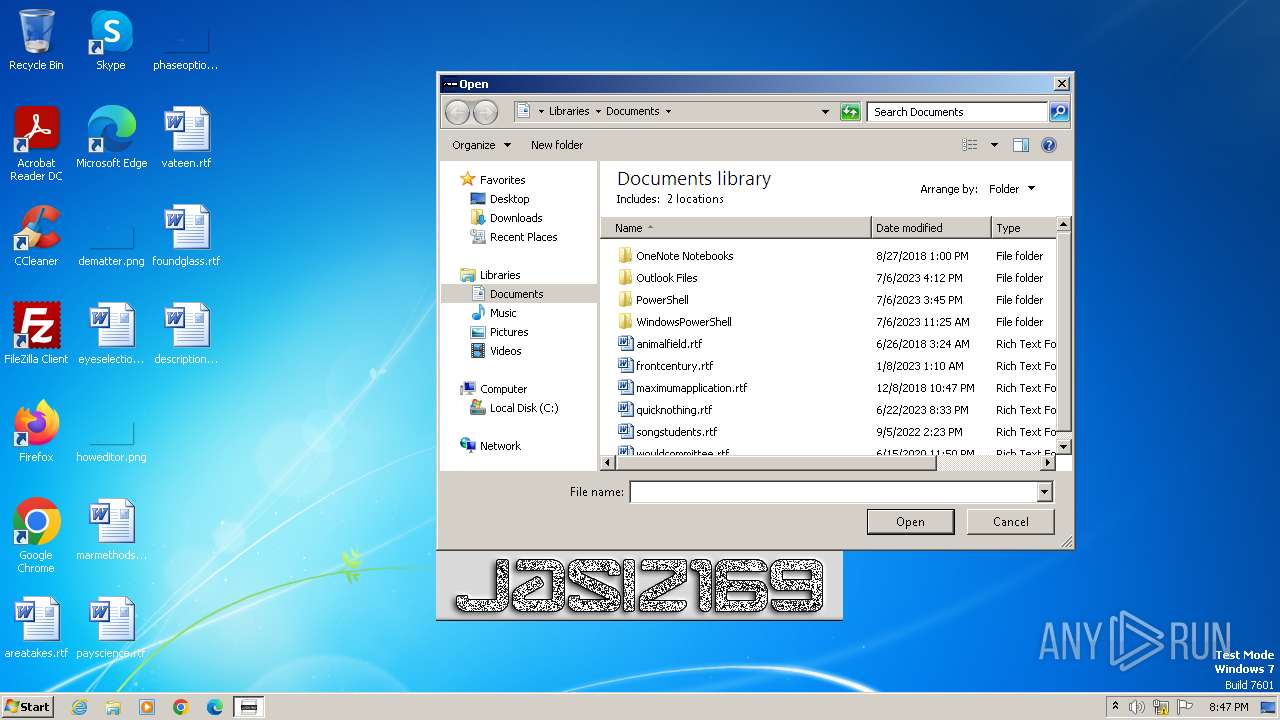Select foundglass.rtf file on the desktop
The width and height of the screenshot is (1280, 720).
point(186,236)
